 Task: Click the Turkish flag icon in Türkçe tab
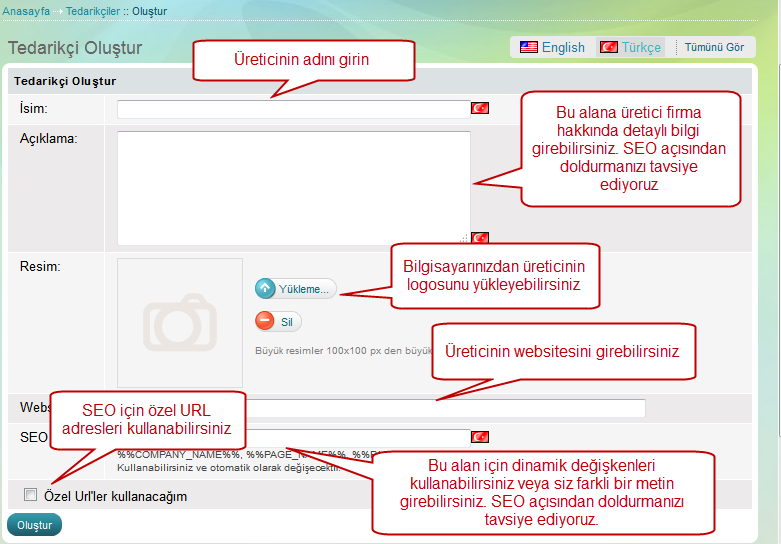[608, 47]
